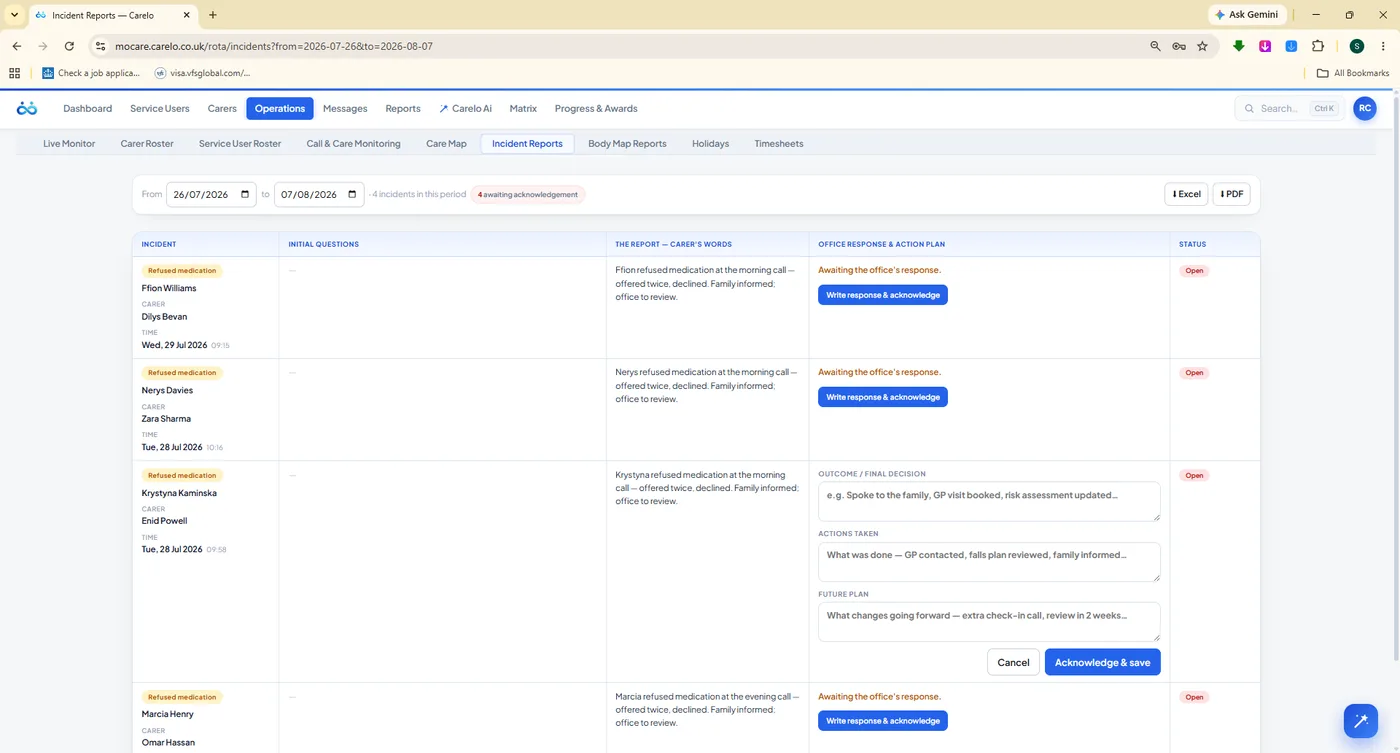Bookmark this page with the star icon
The image size is (1400, 753).
[1202, 46]
